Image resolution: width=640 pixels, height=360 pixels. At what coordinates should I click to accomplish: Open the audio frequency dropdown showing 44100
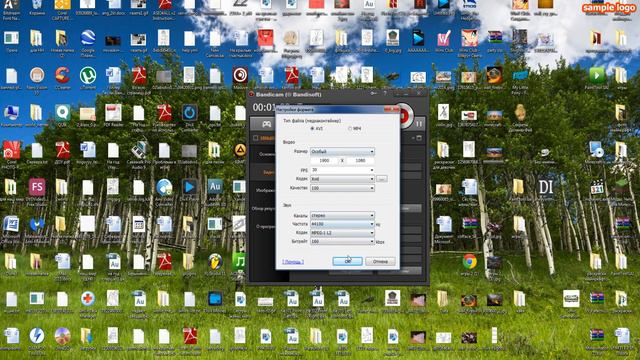point(342,224)
